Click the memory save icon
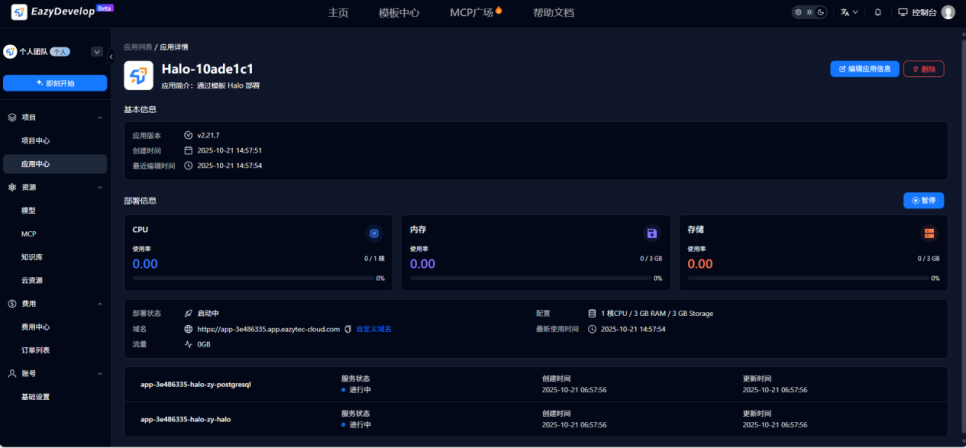This screenshot has height=448, width=966. (x=652, y=233)
